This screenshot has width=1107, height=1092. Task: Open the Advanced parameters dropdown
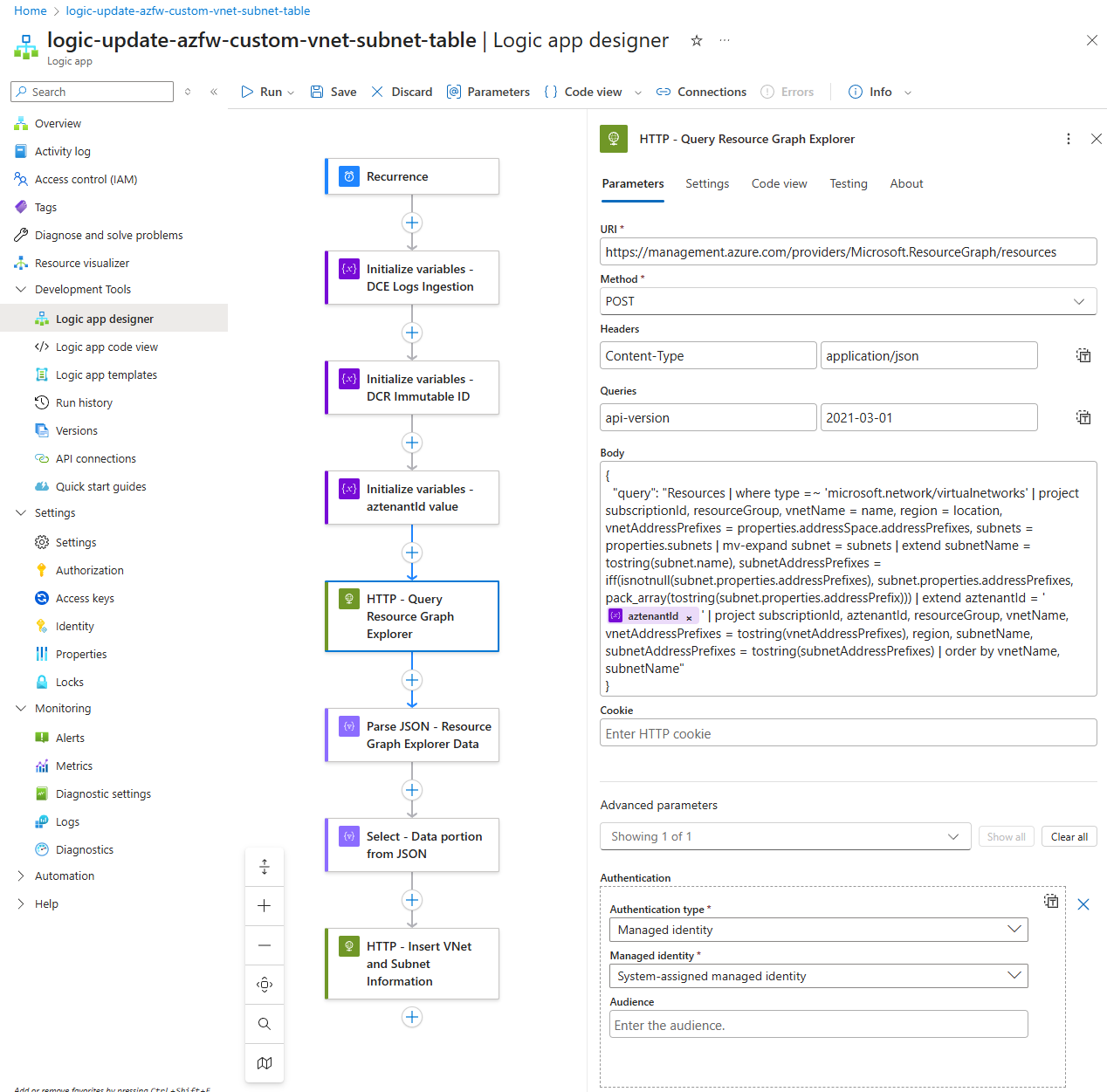pos(785,836)
